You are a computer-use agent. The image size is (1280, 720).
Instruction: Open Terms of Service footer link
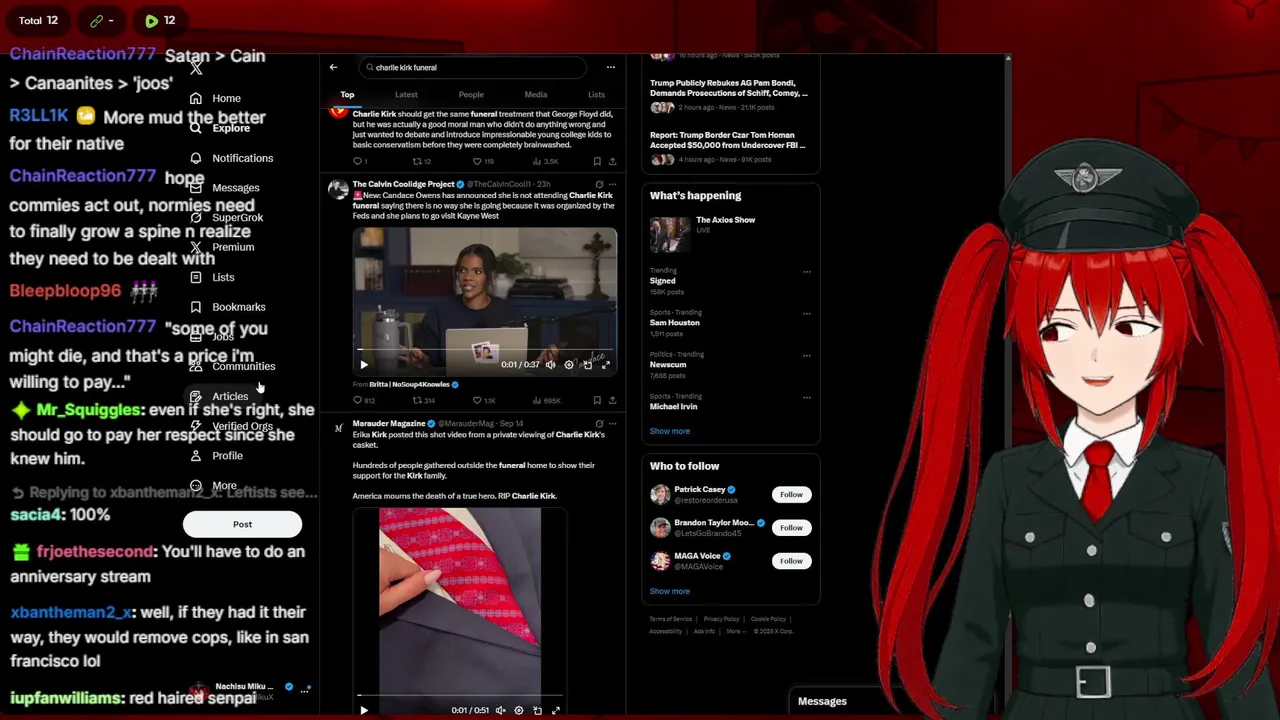pos(669,619)
